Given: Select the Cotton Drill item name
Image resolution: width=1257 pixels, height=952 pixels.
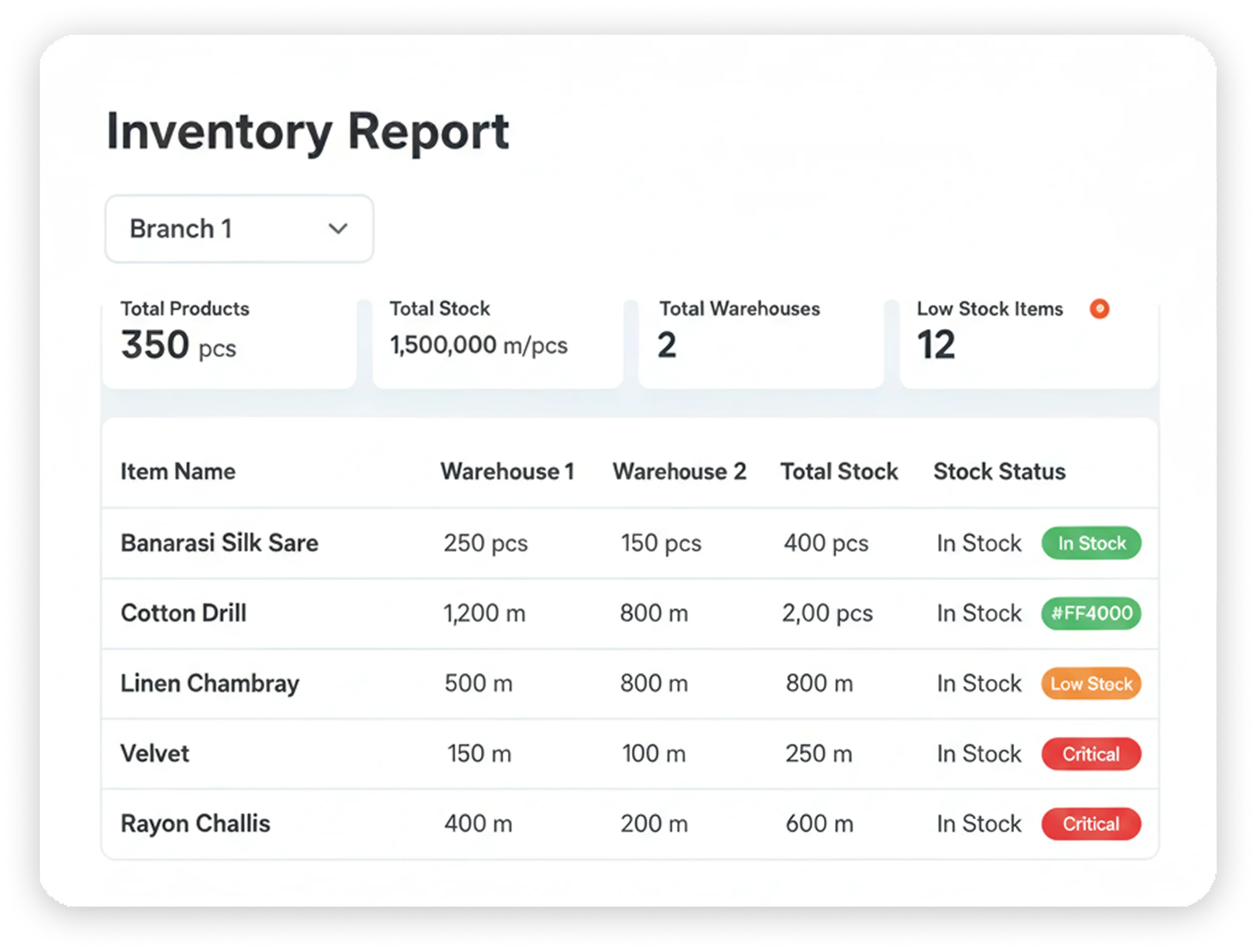Looking at the screenshot, I should 184,614.
